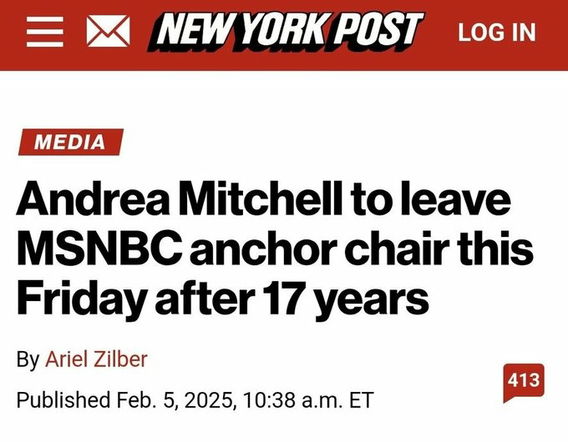Open the hamburger navigation menu
Viewport: 568px width, 442px height.
point(45,32)
